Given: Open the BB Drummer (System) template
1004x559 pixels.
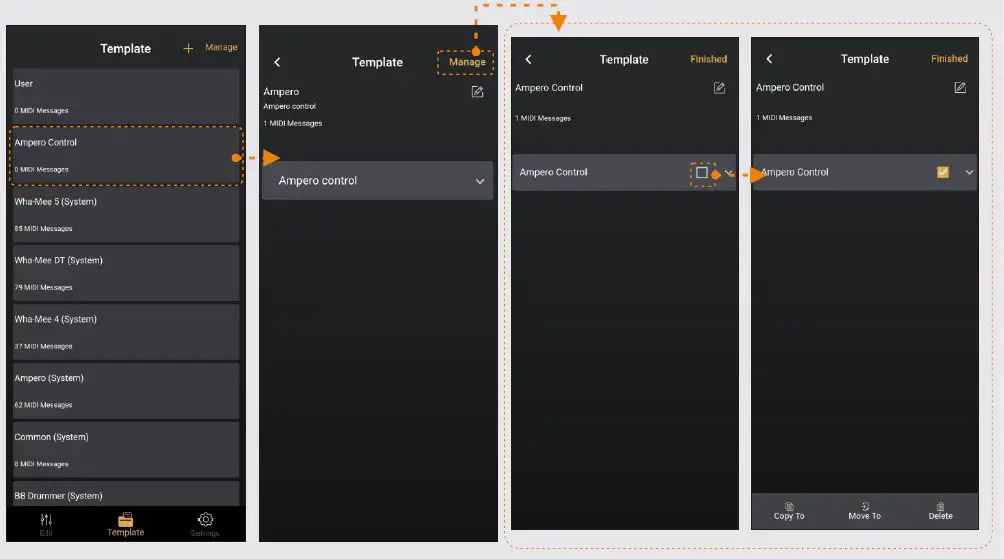Looking at the screenshot, I should pyautogui.click(x=126, y=494).
